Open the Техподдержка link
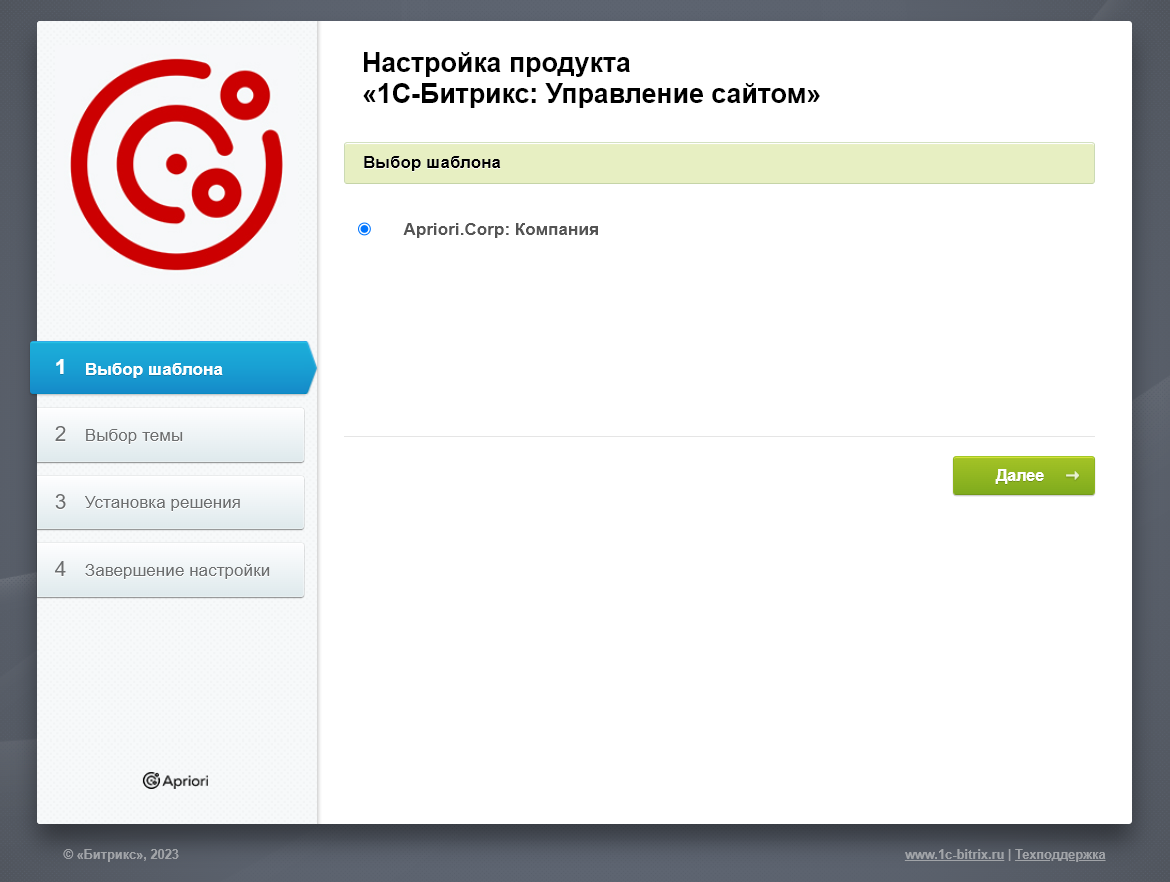1170x882 pixels. pos(1060,854)
